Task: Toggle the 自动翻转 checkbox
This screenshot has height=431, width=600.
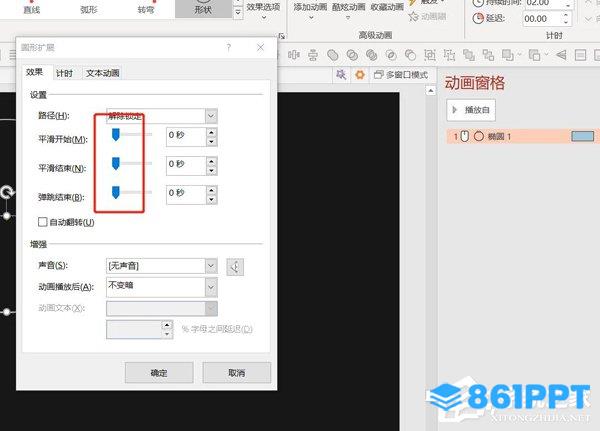Action: tap(42, 222)
